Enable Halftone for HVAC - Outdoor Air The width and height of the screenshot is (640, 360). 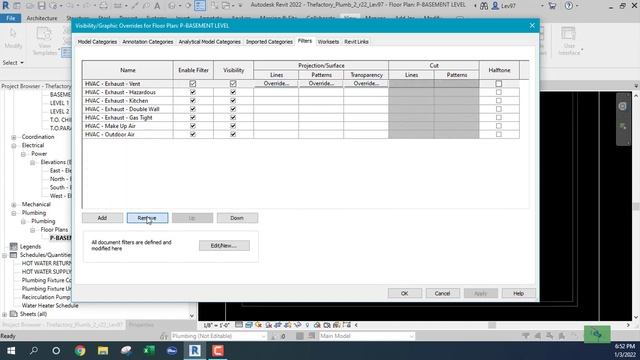pos(498,134)
